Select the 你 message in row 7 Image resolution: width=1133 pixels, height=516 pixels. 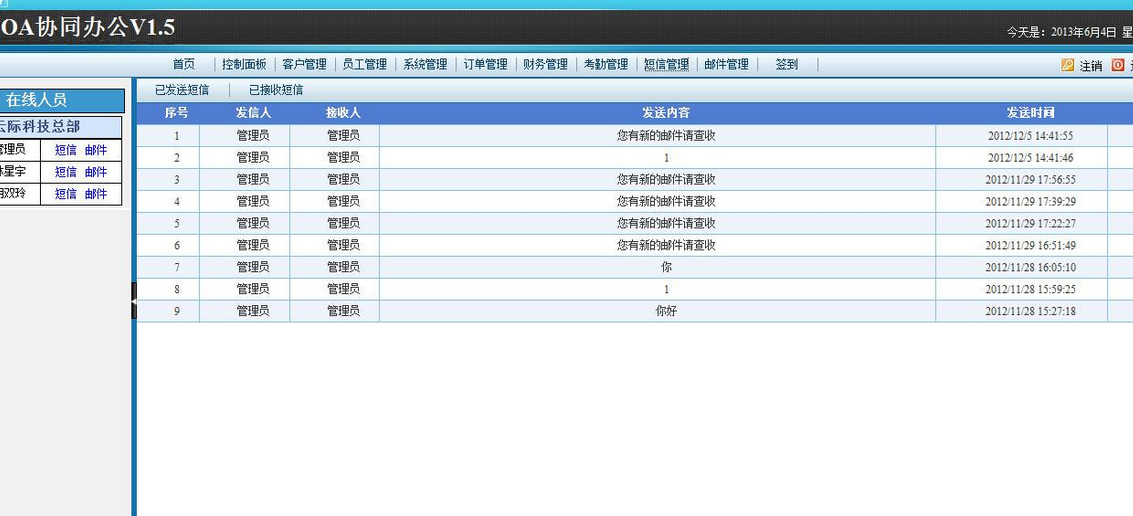coord(666,267)
